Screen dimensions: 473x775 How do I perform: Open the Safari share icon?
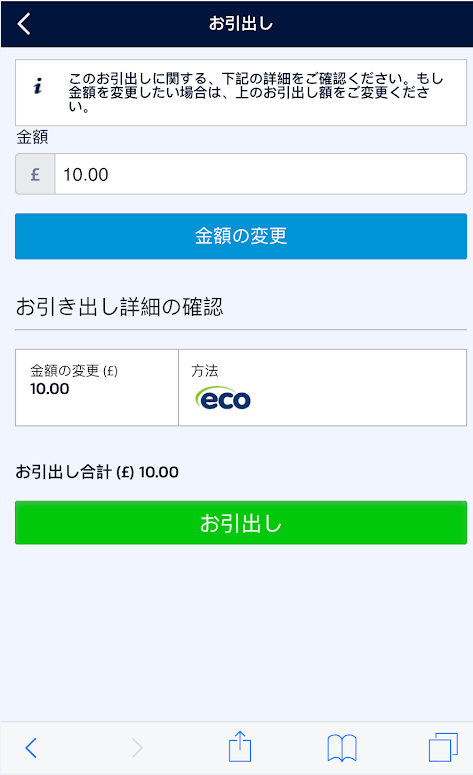click(x=240, y=746)
